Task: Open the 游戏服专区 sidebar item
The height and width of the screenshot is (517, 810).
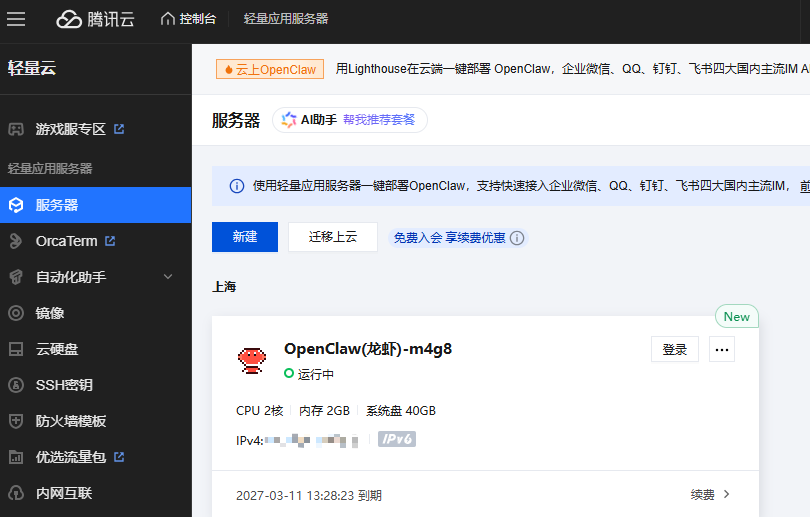Action: tap(70, 129)
